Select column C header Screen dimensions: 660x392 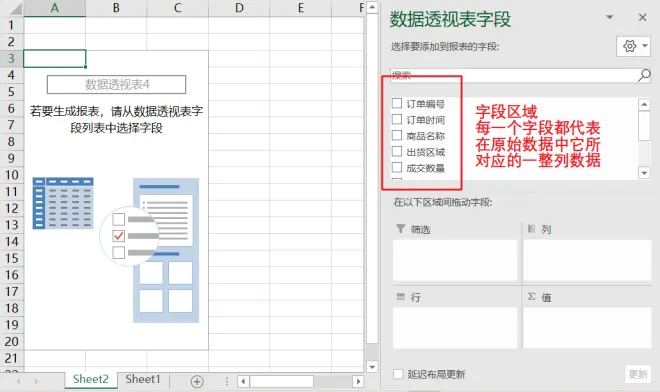tap(178, 8)
